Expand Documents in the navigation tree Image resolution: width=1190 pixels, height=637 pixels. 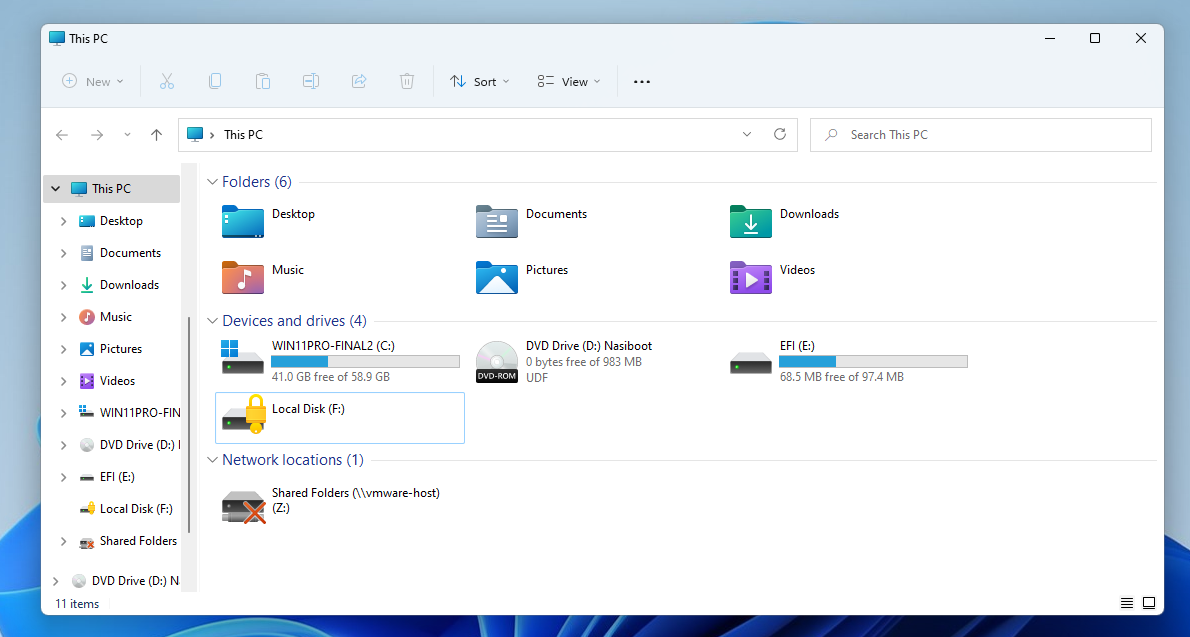click(x=64, y=253)
